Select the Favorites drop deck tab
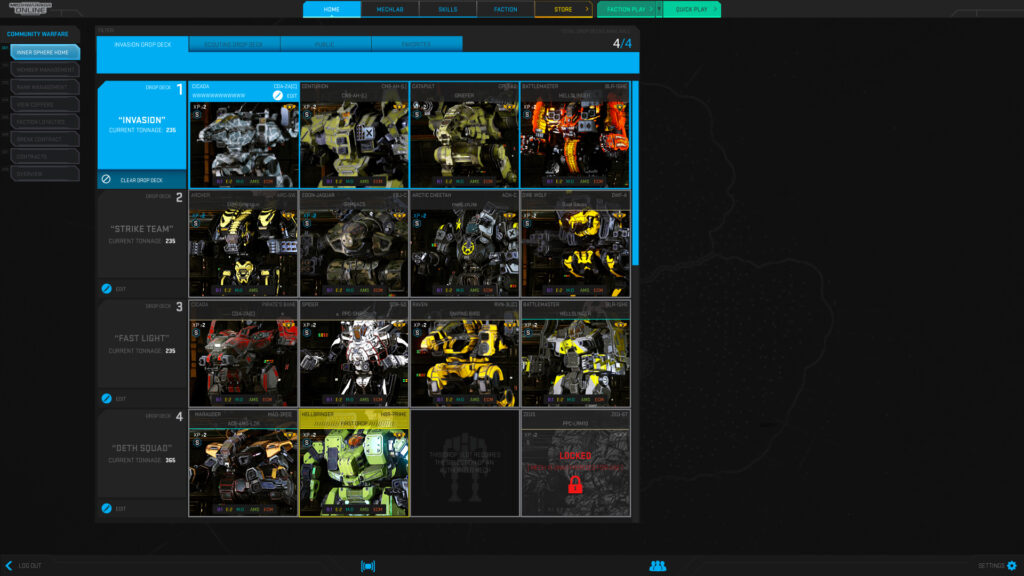The height and width of the screenshot is (576, 1024). [417, 44]
